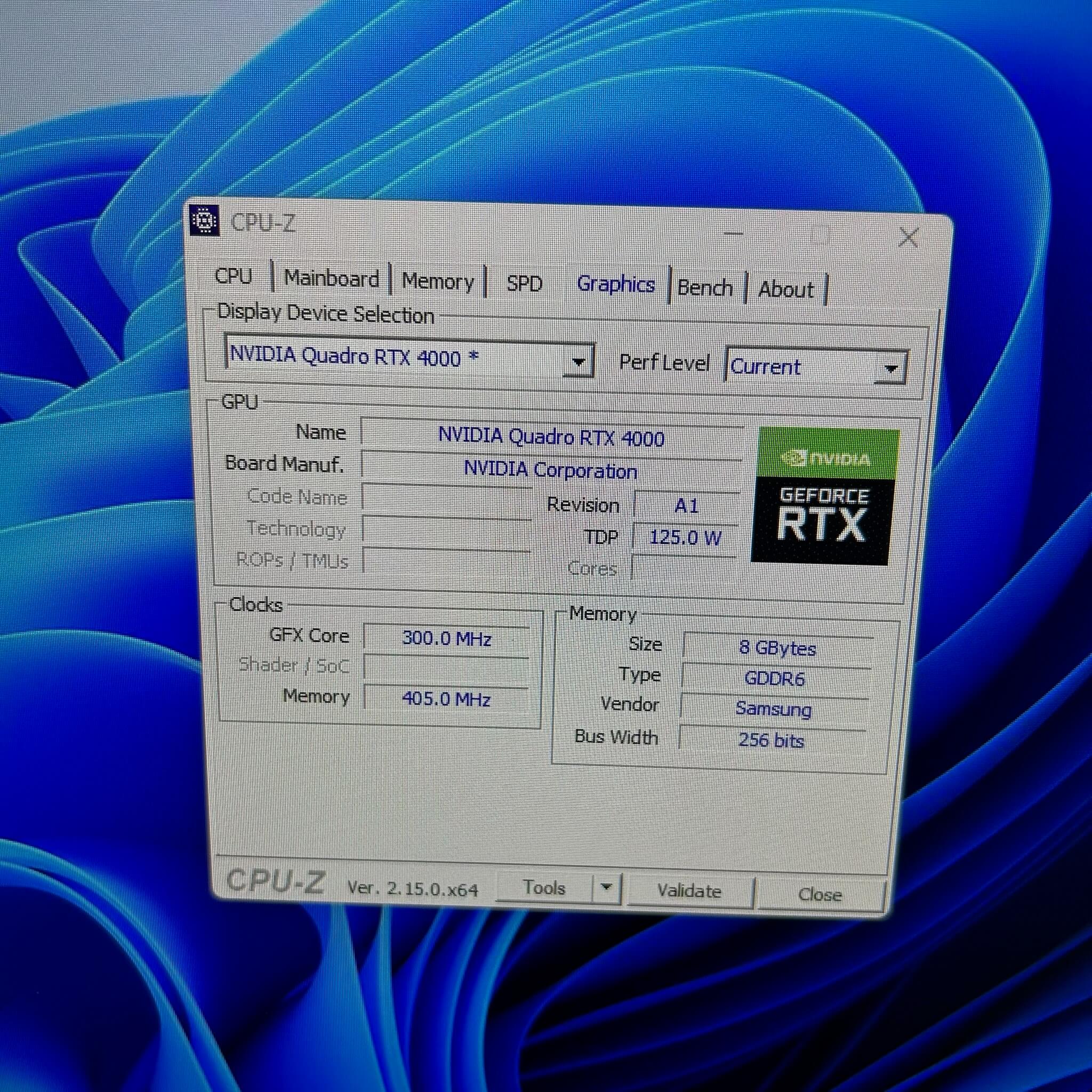Click the Revision value A1
Viewport: 1092px width, 1092px height.
coord(687,505)
